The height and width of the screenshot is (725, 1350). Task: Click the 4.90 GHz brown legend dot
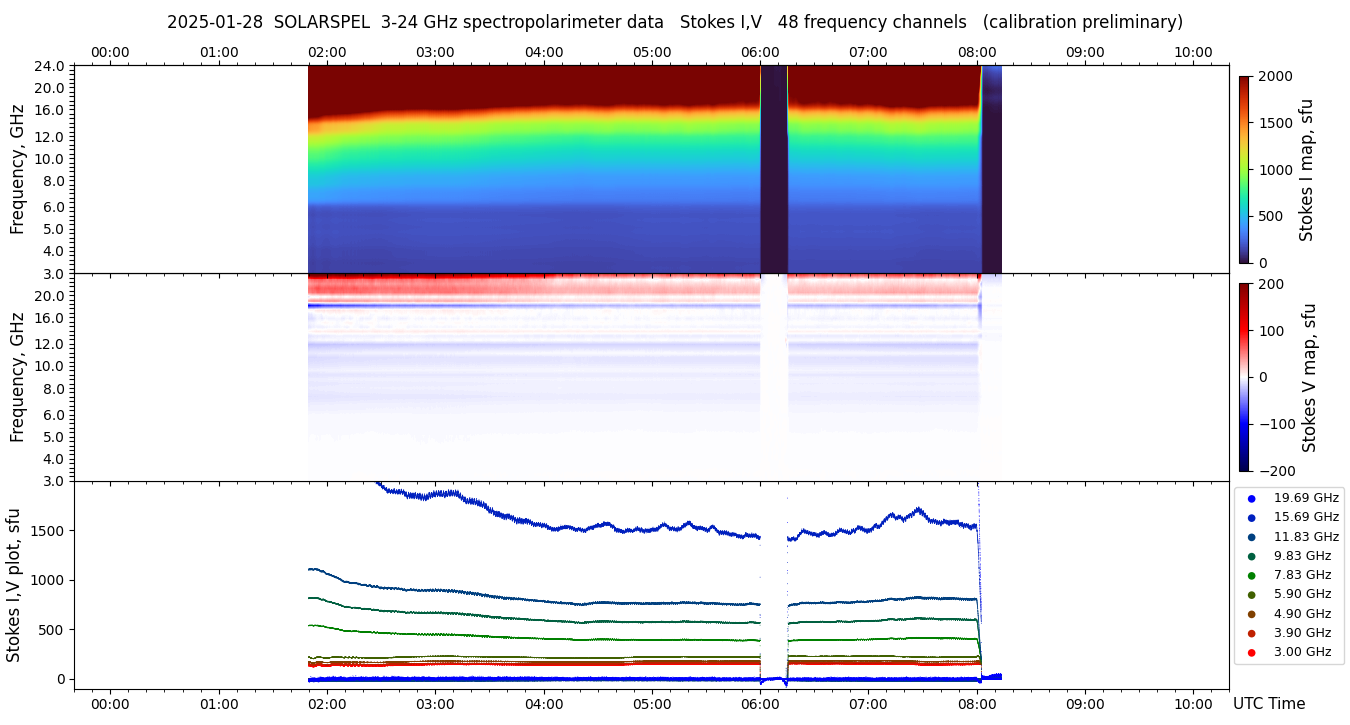(x=1250, y=614)
